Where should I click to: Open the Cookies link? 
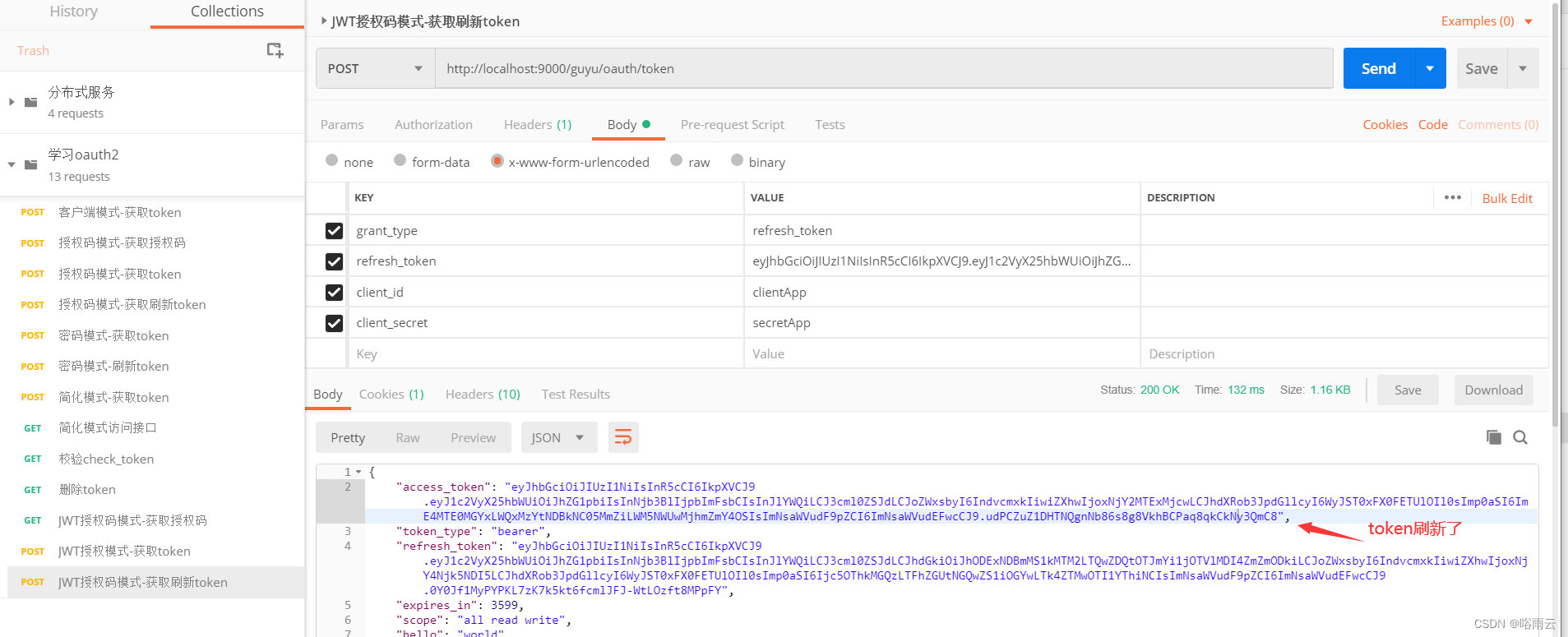(1385, 124)
